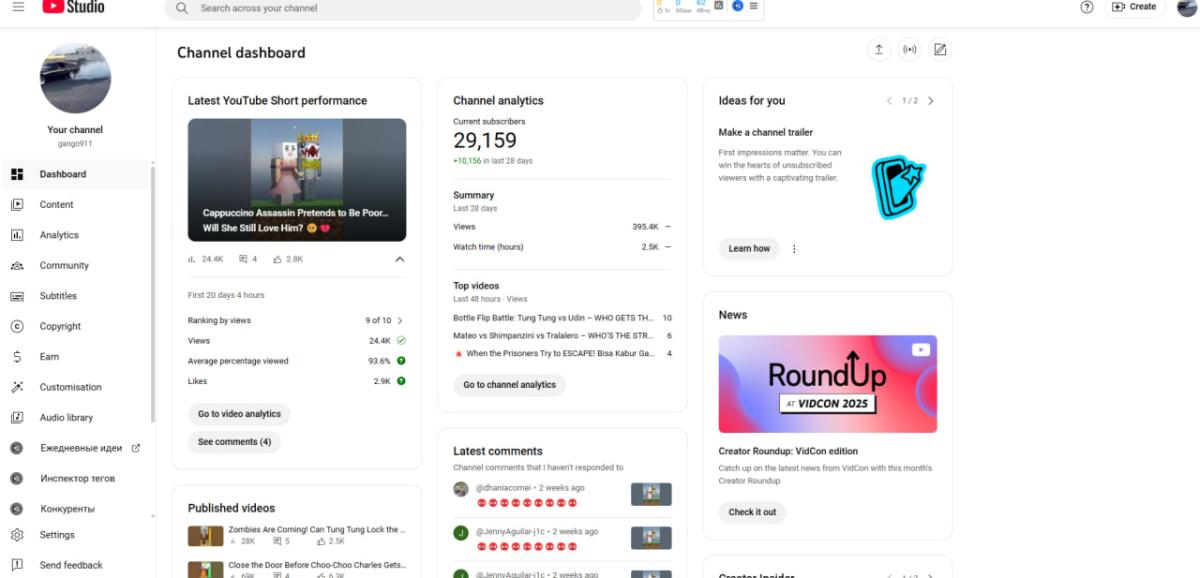Click Go to video analytics button
The image size is (1200, 578).
click(239, 414)
